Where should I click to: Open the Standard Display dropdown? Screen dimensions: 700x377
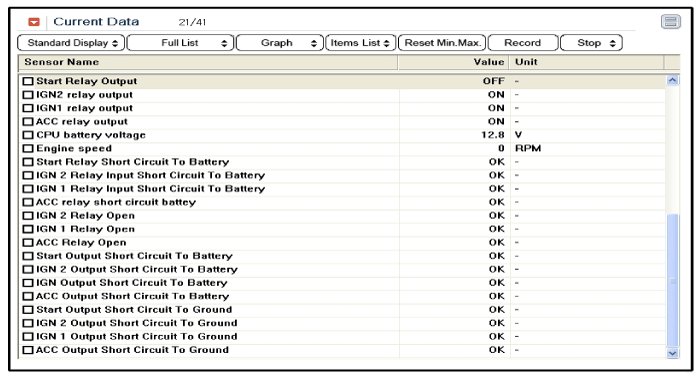[71, 43]
